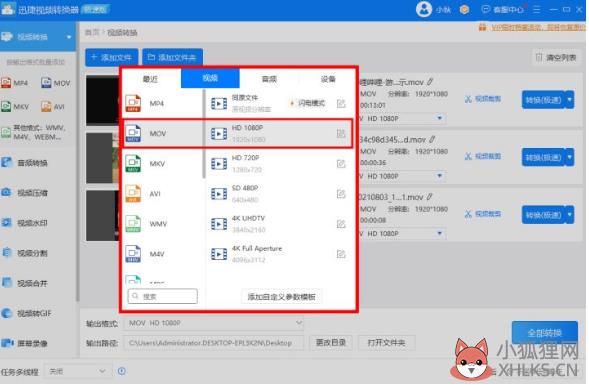Expand video conversion sidebar section
The height and width of the screenshot is (386, 589).
tap(69, 37)
